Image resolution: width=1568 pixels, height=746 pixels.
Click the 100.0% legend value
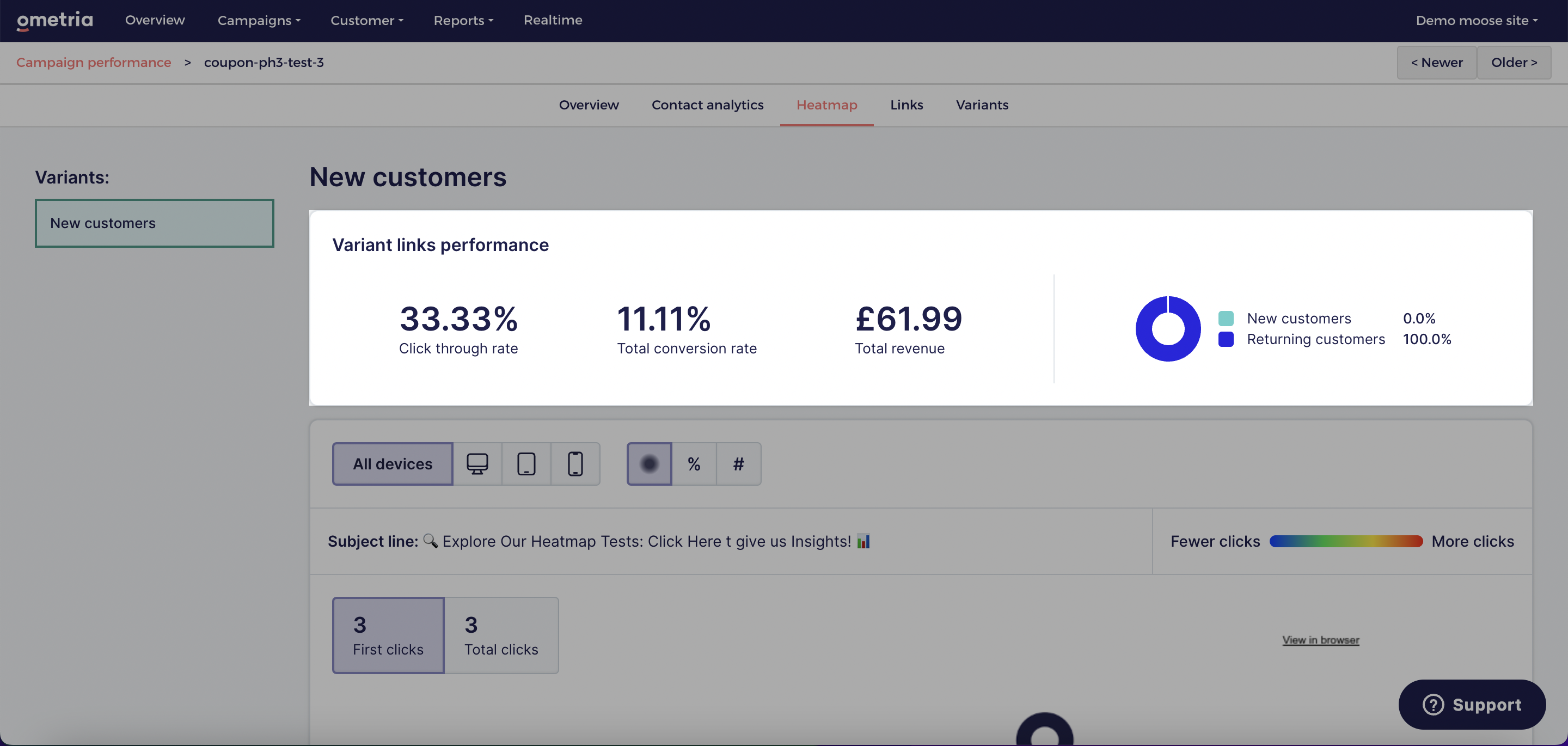coord(1427,339)
